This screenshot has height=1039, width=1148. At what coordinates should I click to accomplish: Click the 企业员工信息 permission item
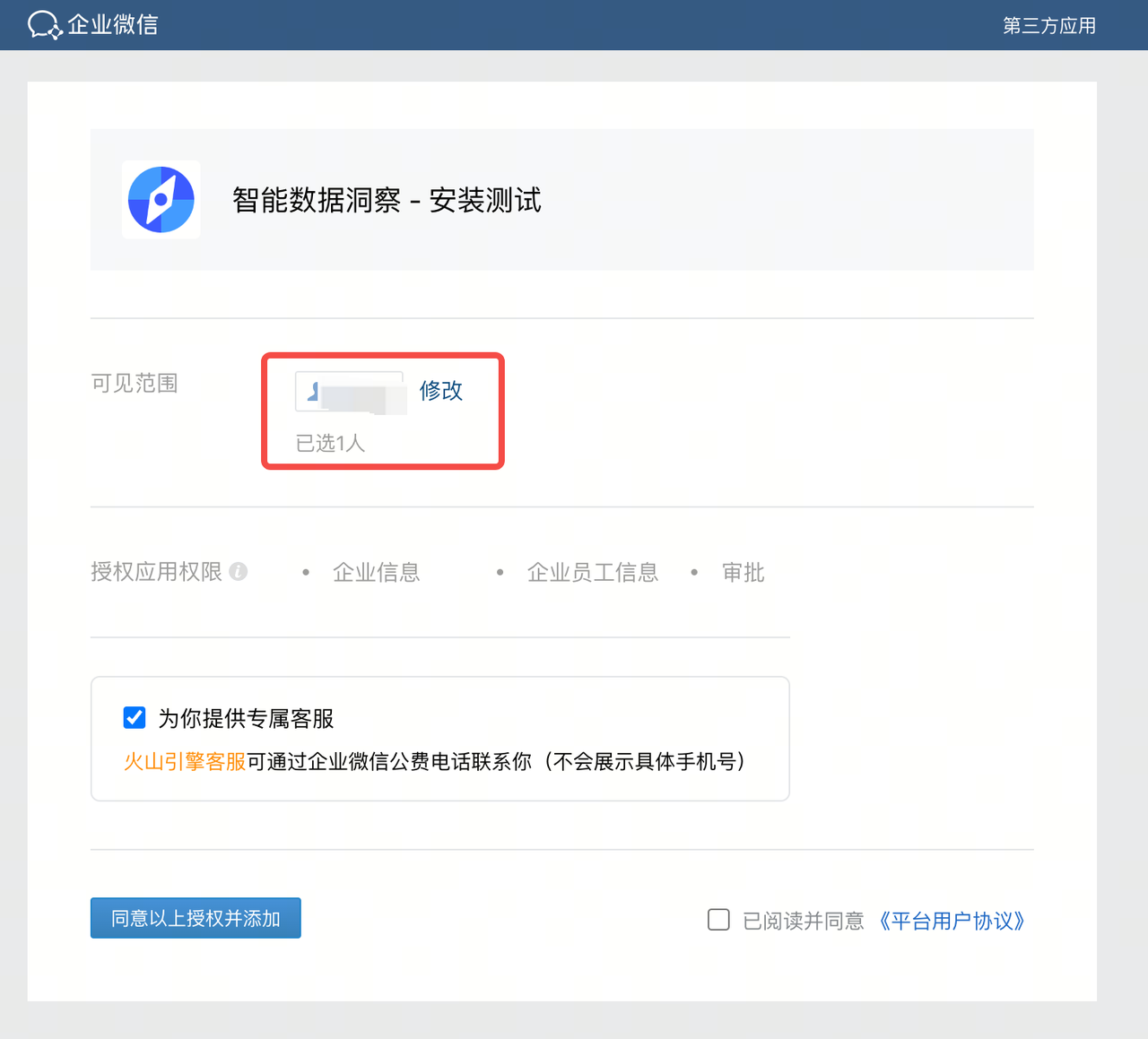coord(593,573)
